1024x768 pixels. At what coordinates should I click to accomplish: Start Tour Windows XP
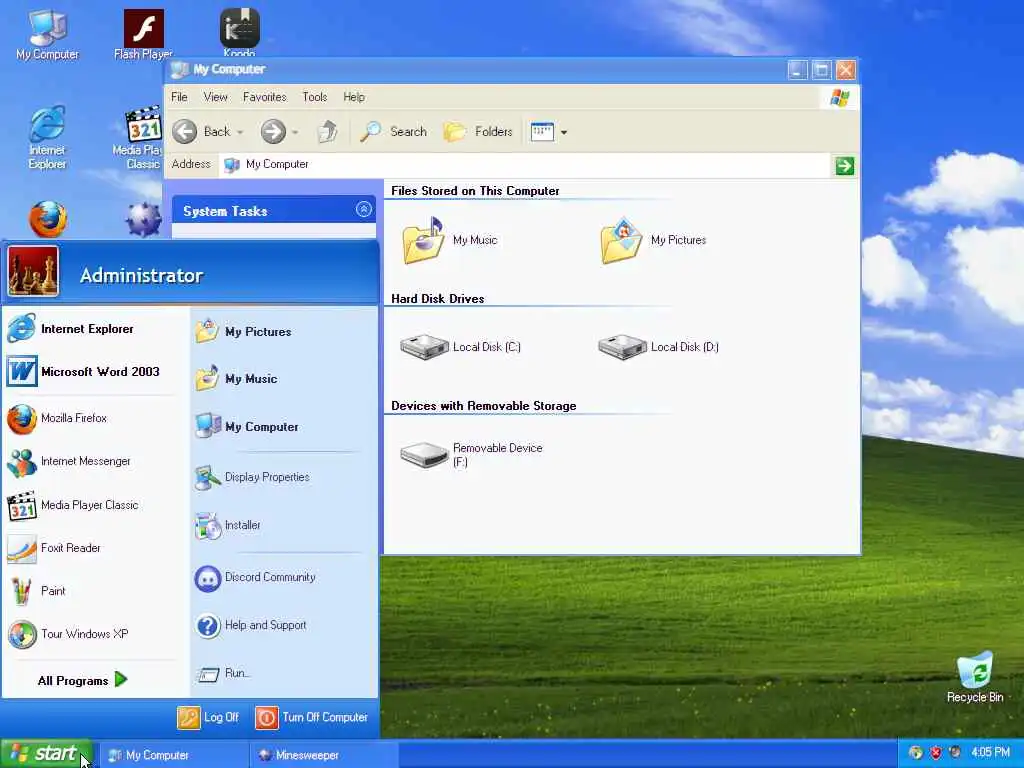coord(68,634)
